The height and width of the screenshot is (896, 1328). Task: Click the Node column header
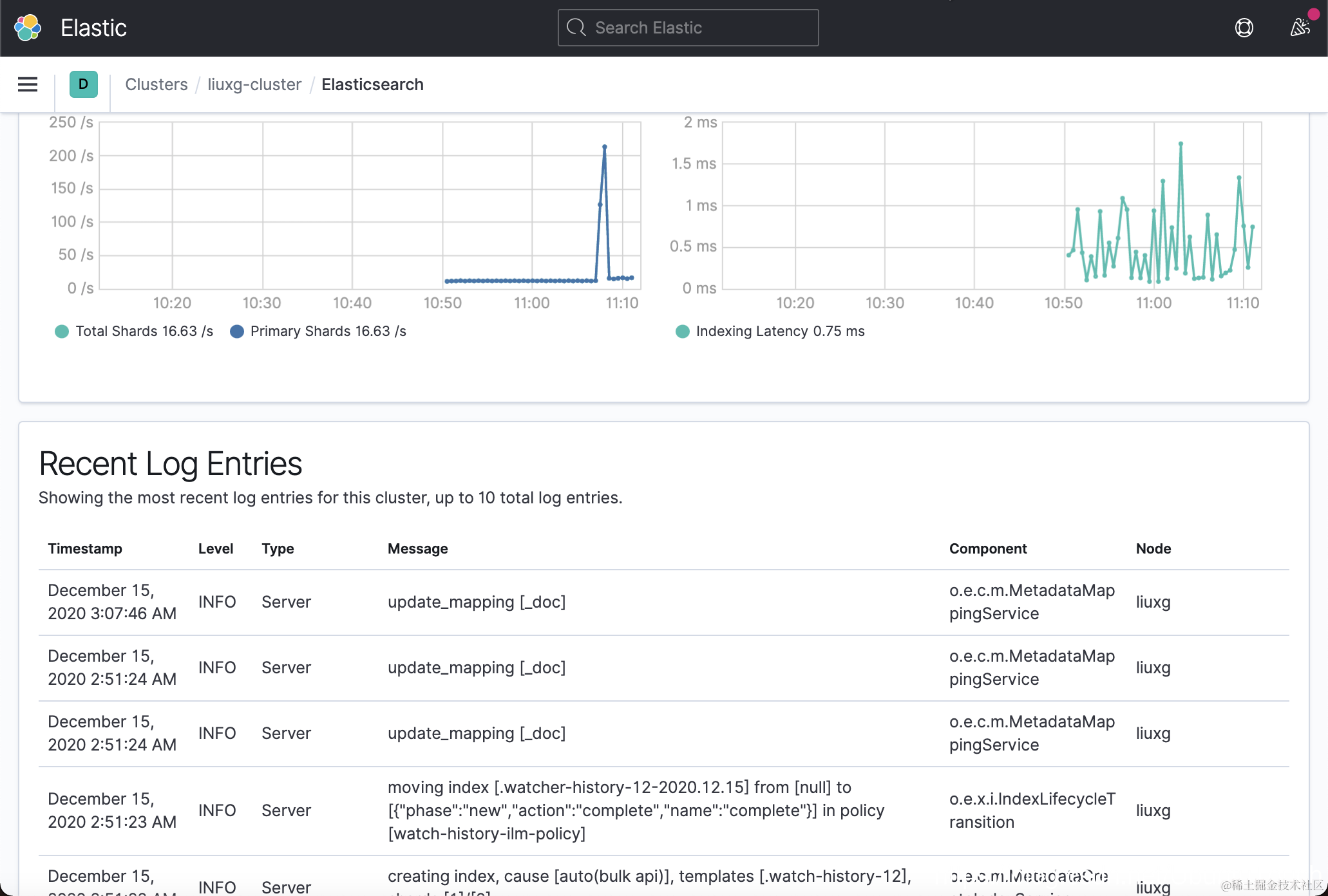tap(1153, 548)
